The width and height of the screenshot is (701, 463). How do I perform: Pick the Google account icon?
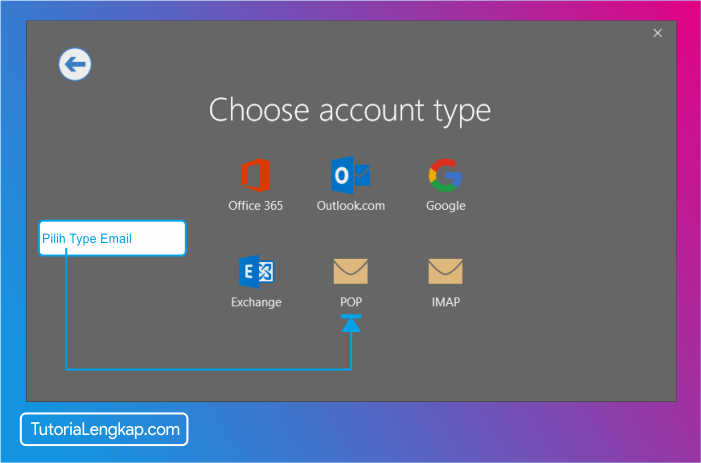point(445,175)
